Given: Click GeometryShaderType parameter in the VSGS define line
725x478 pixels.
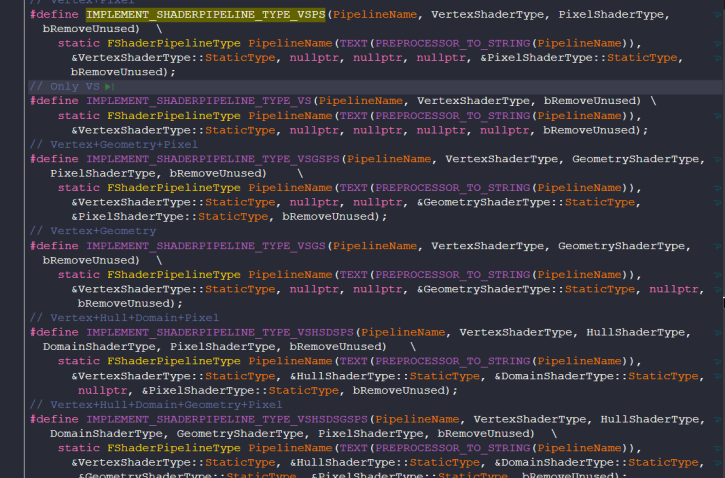Looking at the screenshot, I should (621, 246).
